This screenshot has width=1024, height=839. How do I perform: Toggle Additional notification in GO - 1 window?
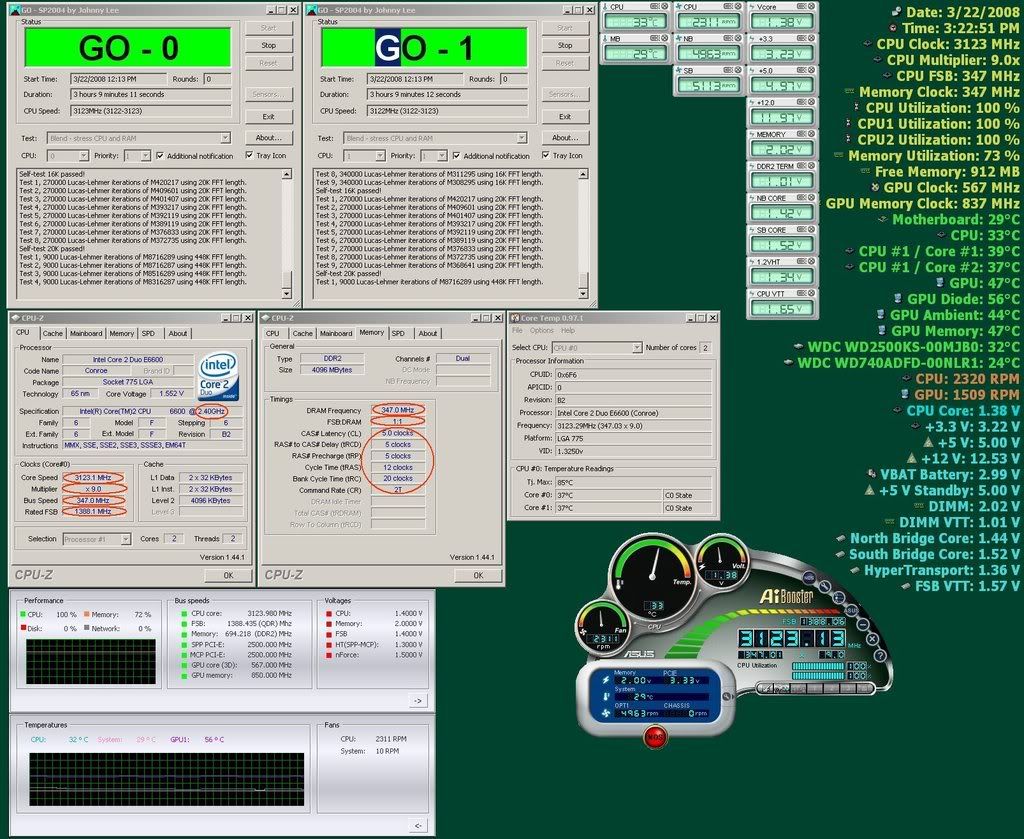pos(491,156)
